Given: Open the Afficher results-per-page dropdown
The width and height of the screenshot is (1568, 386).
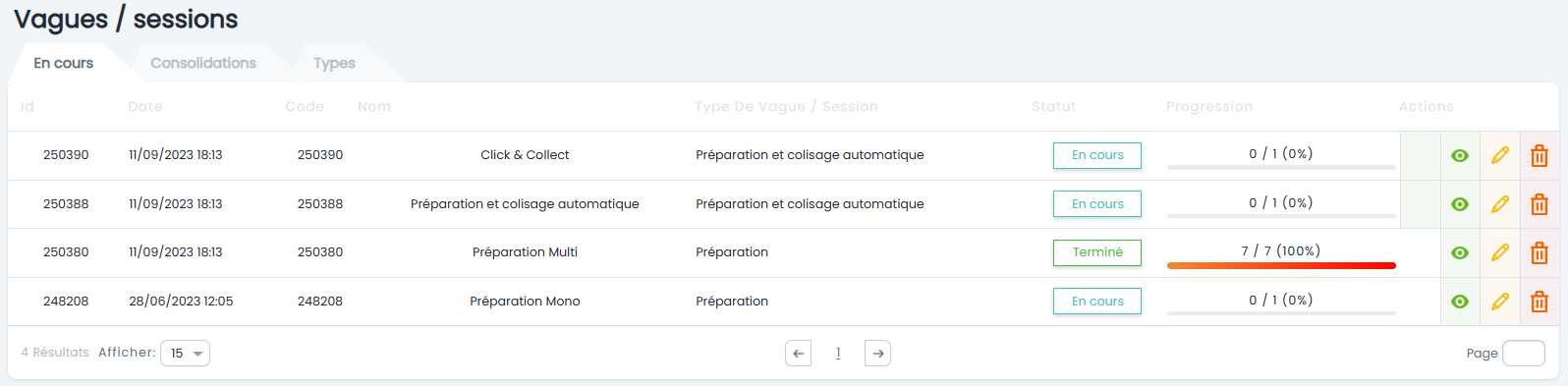Looking at the screenshot, I should 185,354.
